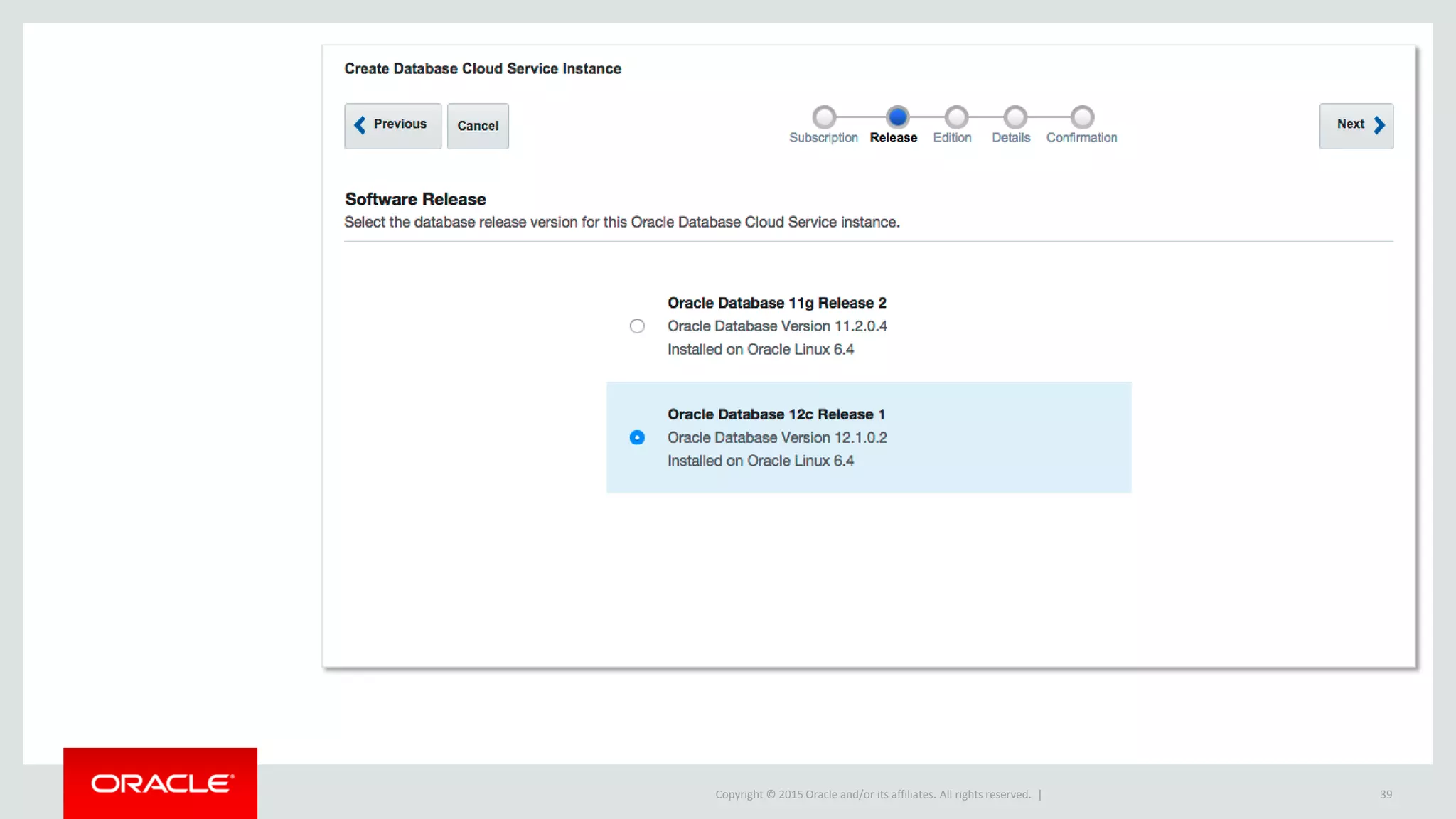Click the Previous left chevron arrow

click(x=360, y=125)
